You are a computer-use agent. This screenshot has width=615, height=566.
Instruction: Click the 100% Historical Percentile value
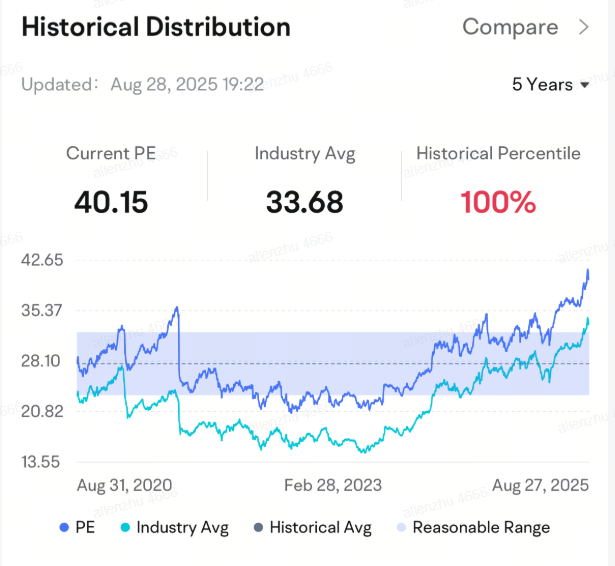498,202
